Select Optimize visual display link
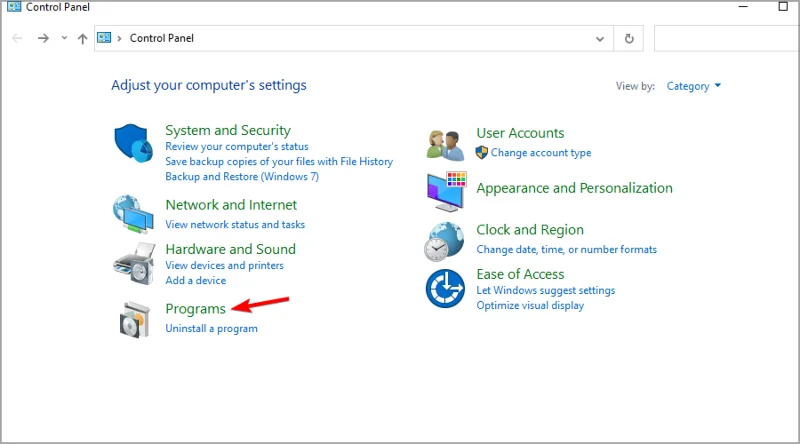Screen dimensions: 800x444 (x=530, y=306)
